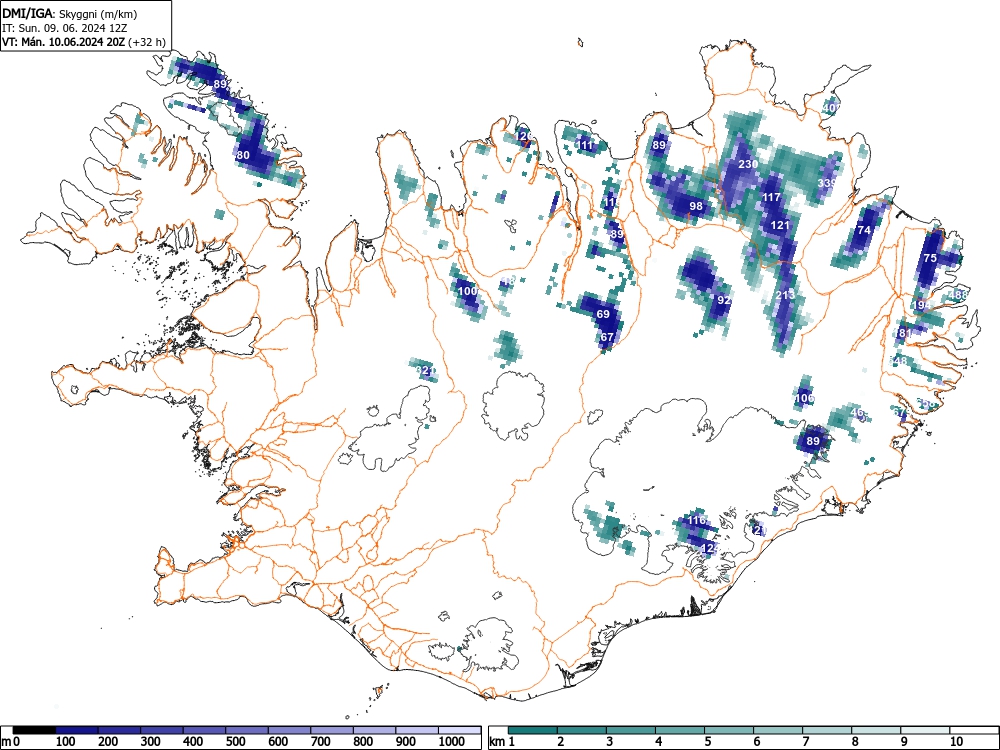Click the 'IT: Sun. 09. 06. 2024 12Z' line
The height and width of the screenshot is (750, 1000).
click(62, 28)
